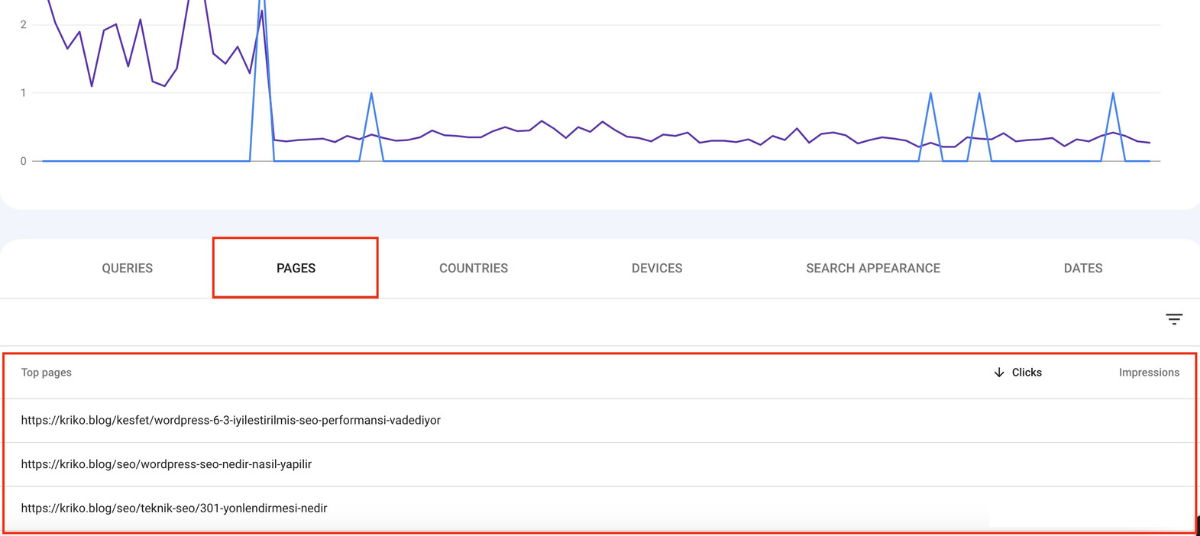Viewport: 1200px width, 536px height.
Task: Open the wordpress-6-3 SEO performansi page row
Action: click(231, 420)
